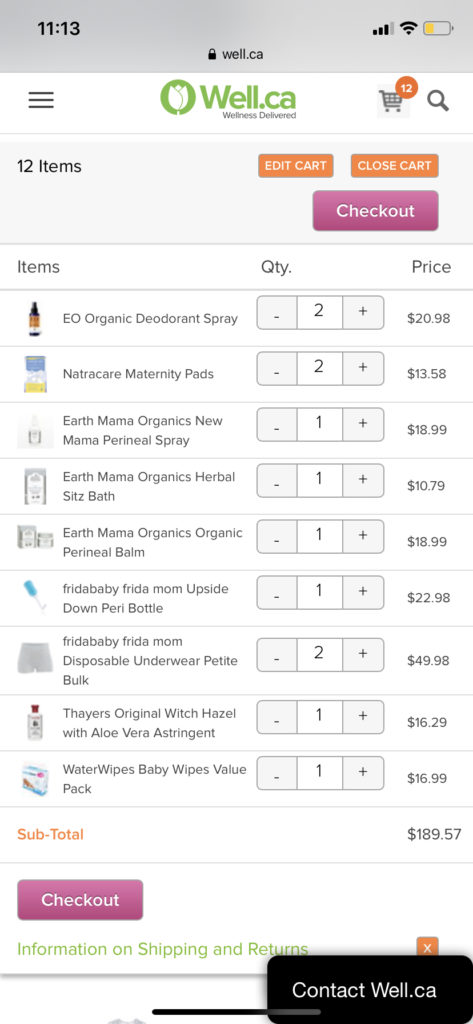Click the CLOSE CART button

(x=395, y=166)
